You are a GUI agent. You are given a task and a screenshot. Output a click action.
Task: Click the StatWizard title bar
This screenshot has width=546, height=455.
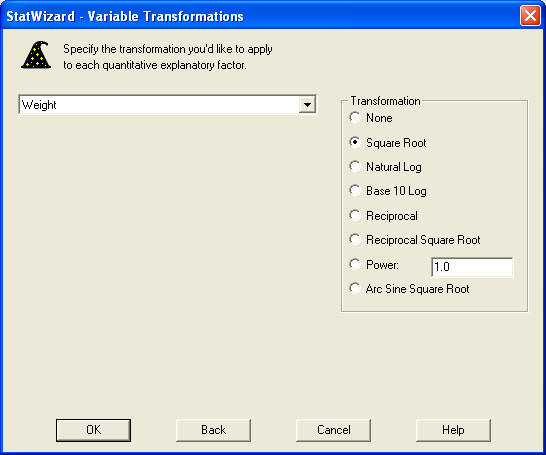[x=261, y=16]
